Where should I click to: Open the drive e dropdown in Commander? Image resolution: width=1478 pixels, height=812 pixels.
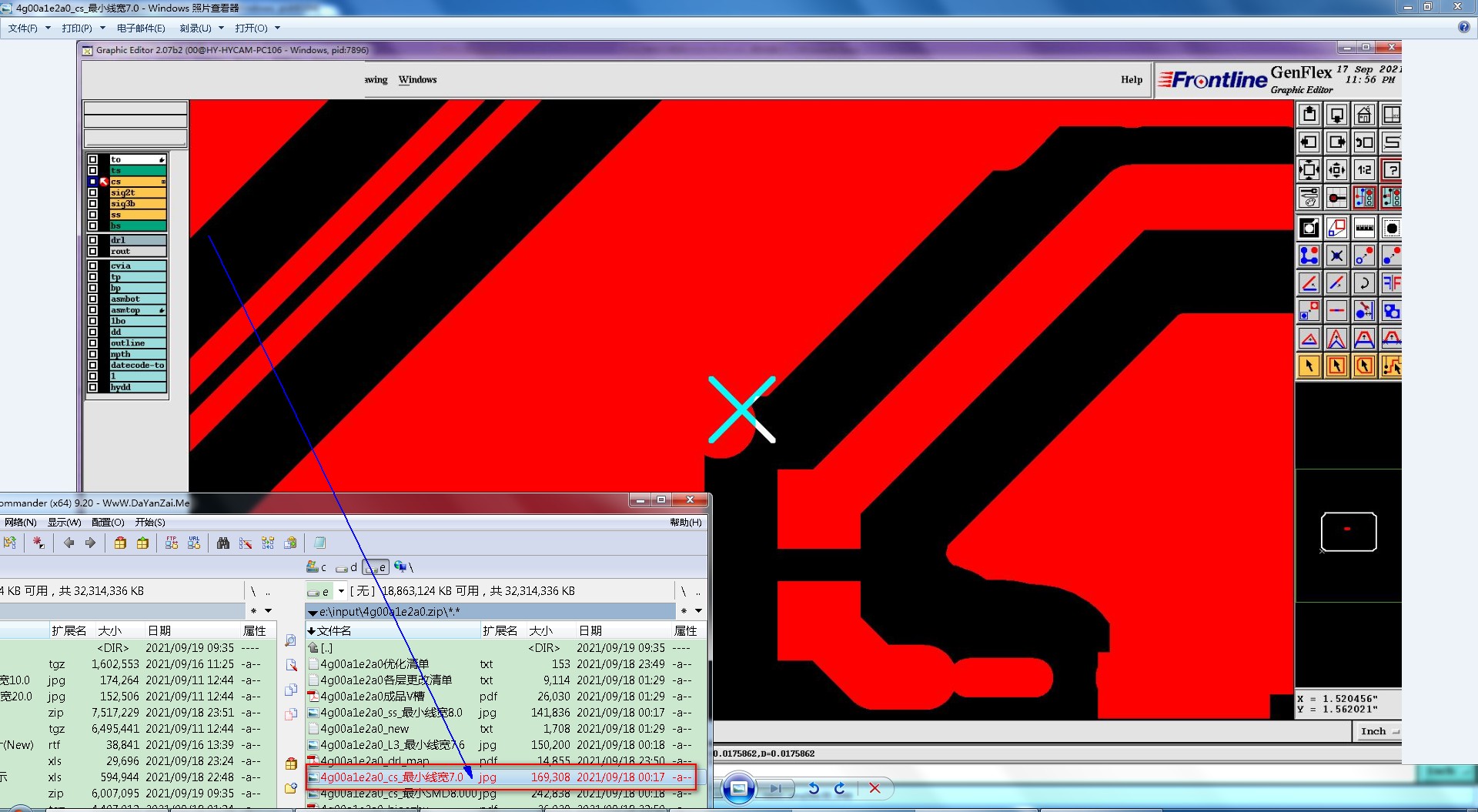[341, 591]
